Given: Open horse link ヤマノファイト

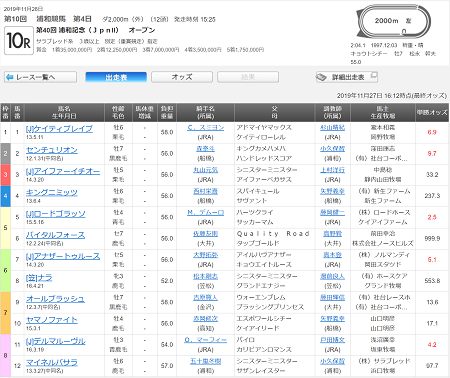Looking at the screenshot, I should click(x=52, y=320).
